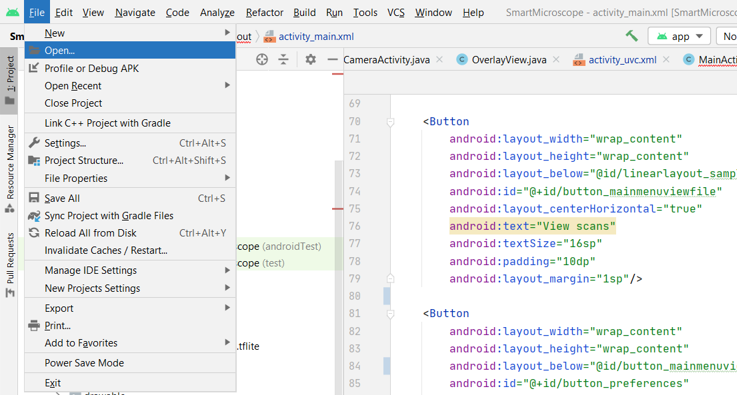Image resolution: width=737 pixels, height=395 pixels.
Task: Click the collapse all icon in Project panel
Action: [283, 60]
